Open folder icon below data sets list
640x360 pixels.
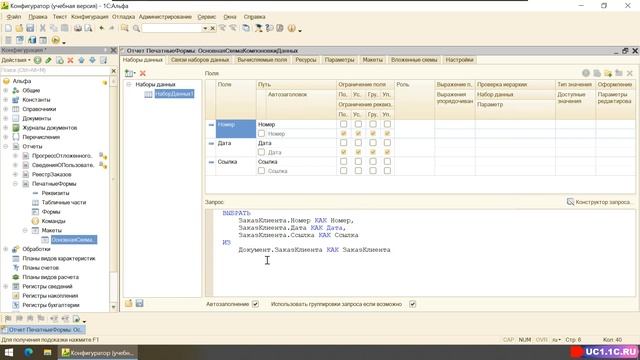[129, 303]
